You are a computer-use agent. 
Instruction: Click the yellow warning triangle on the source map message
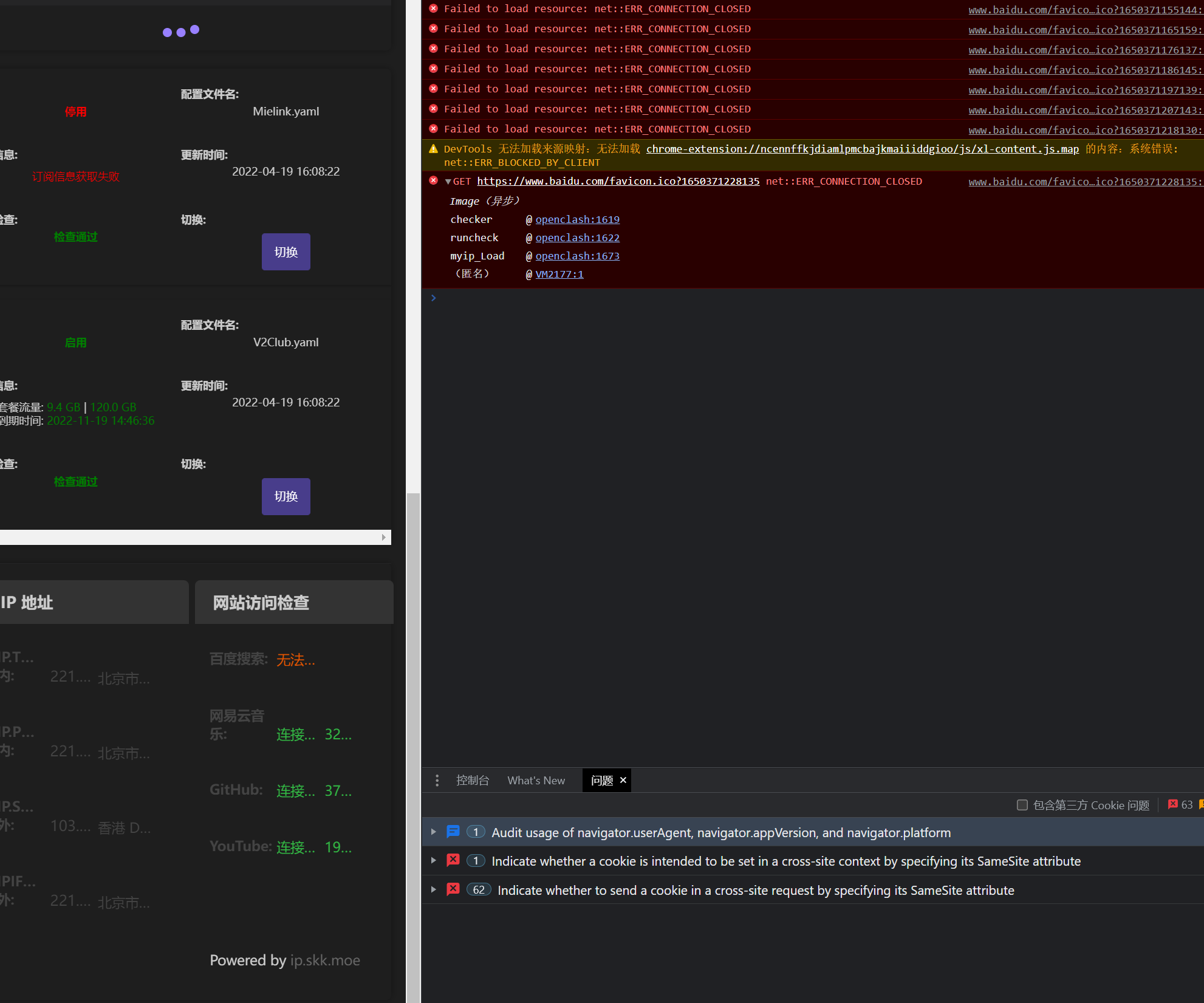[433, 148]
